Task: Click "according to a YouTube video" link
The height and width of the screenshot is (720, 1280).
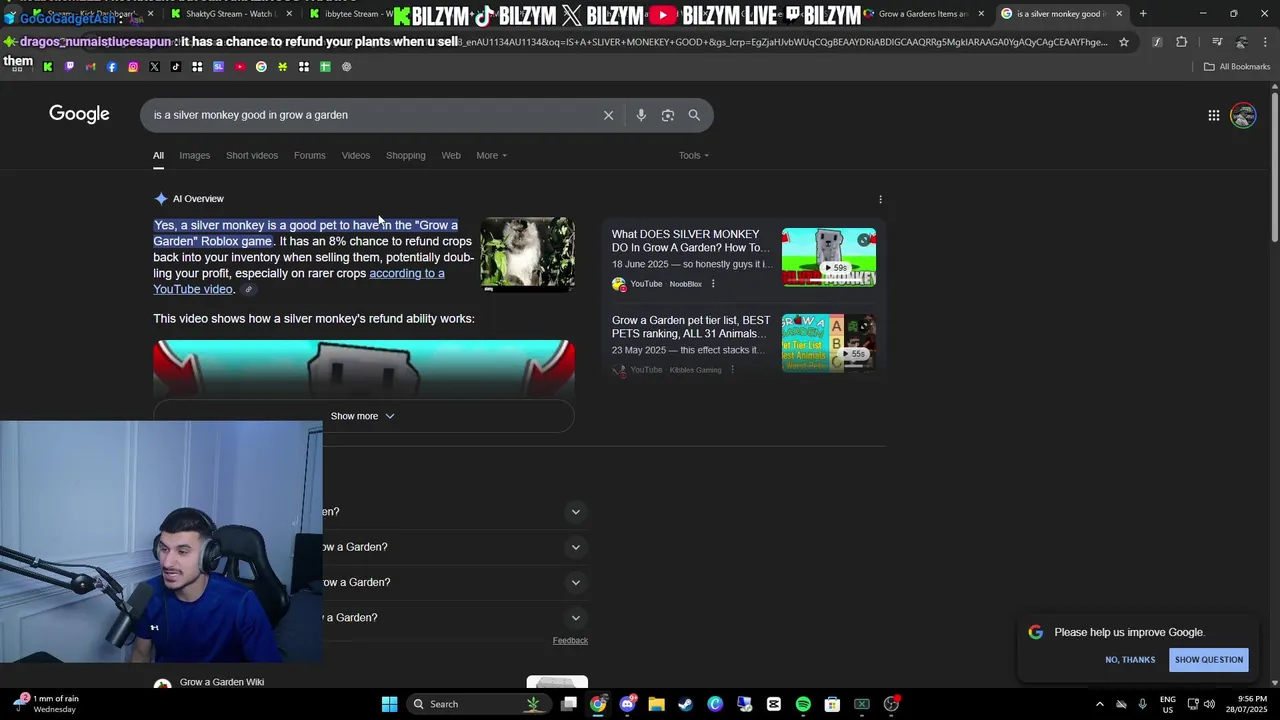Action: [299, 281]
